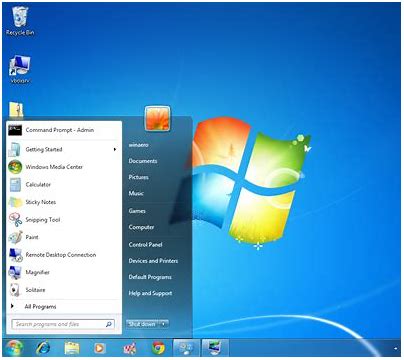404x360 pixels.
Task: Click the Windows Media Center icon
Action: (x=15, y=167)
